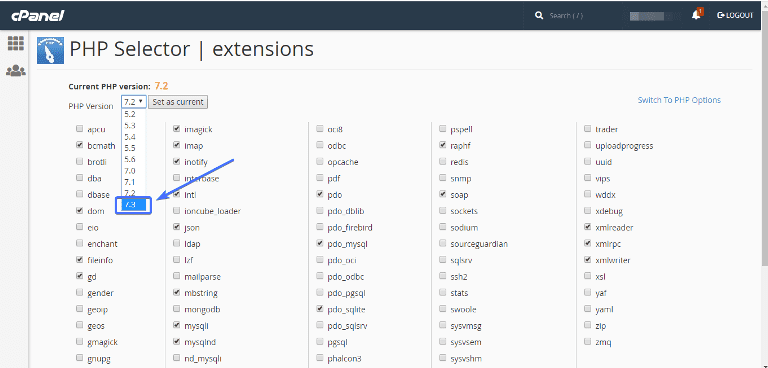Screen dimensions: 768x368
Task: Enable the opcache extension
Action: 320,161
